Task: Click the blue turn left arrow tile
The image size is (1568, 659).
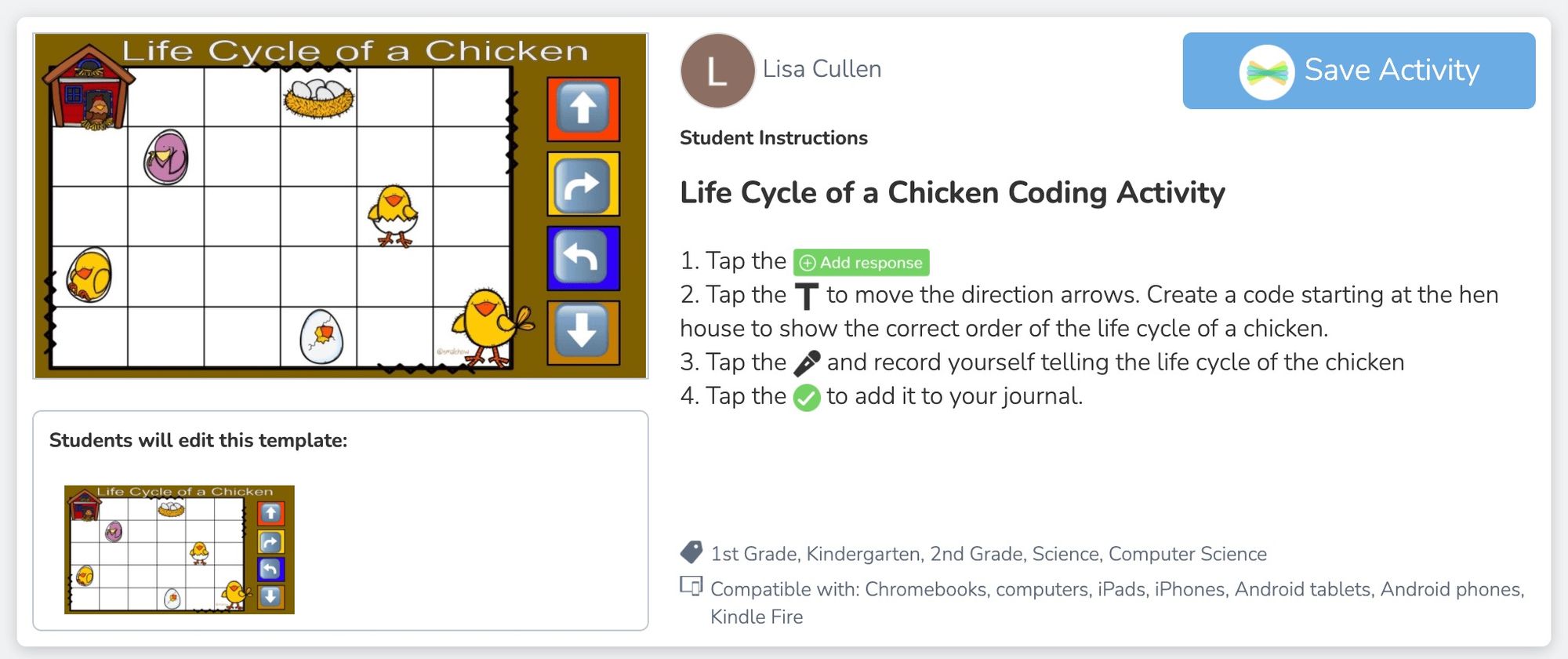Action: click(x=583, y=258)
